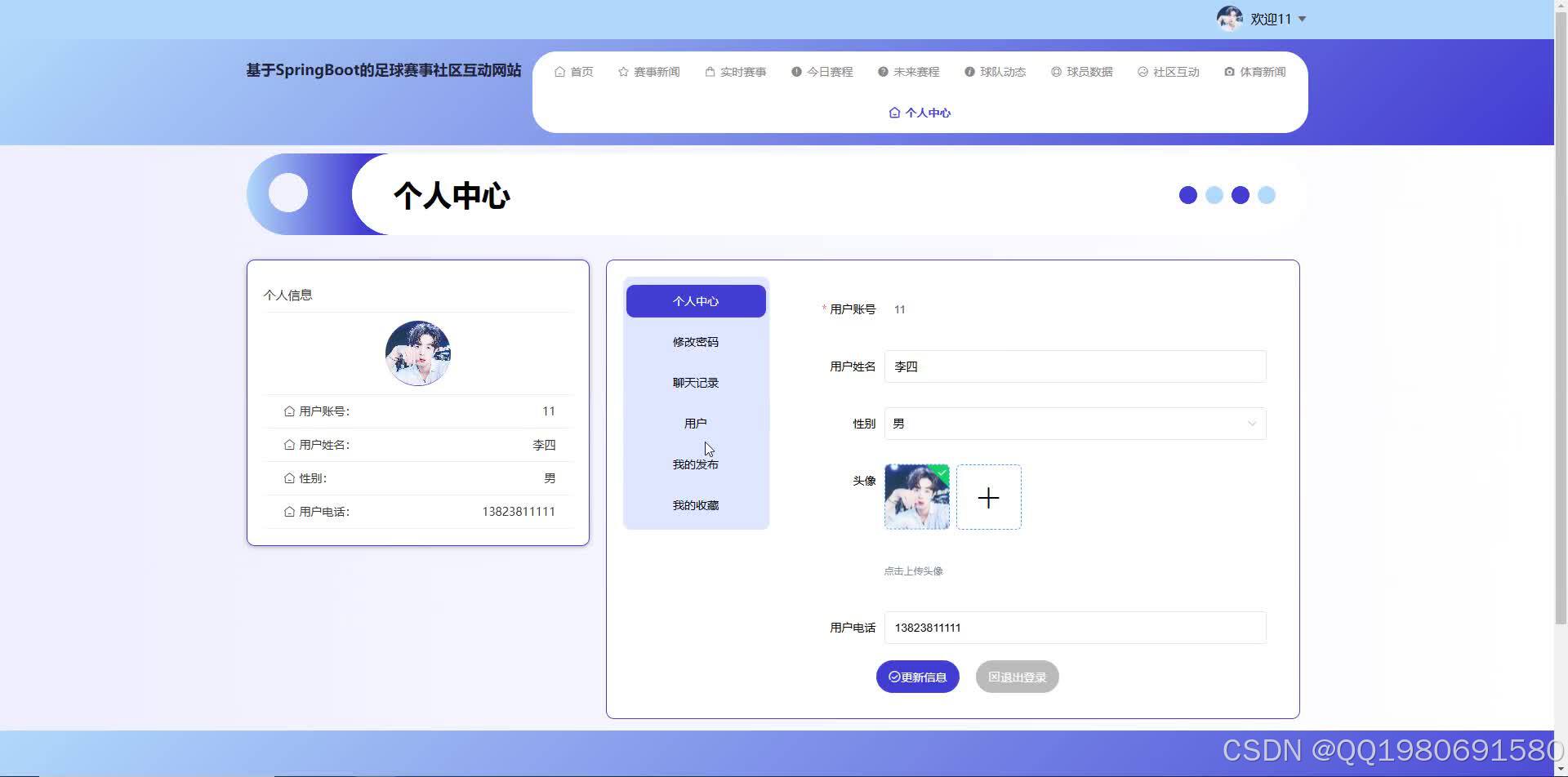The width and height of the screenshot is (1568, 777).
Task: Expand the 性别 gender selector
Action: (1252, 423)
